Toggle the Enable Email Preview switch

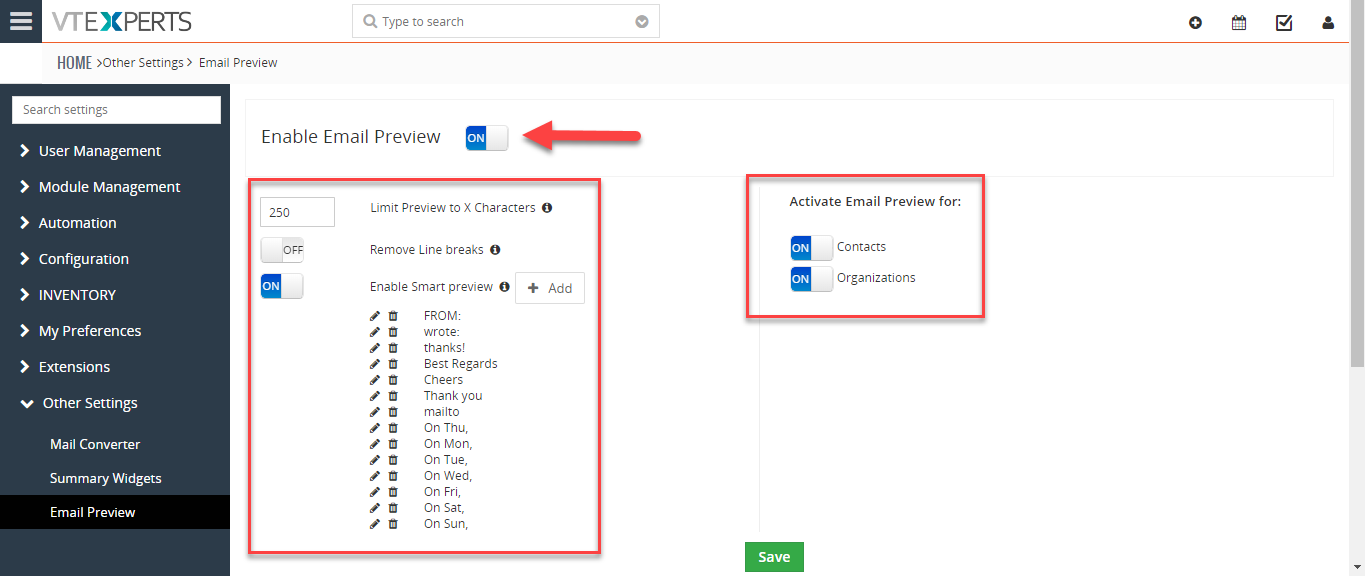487,138
